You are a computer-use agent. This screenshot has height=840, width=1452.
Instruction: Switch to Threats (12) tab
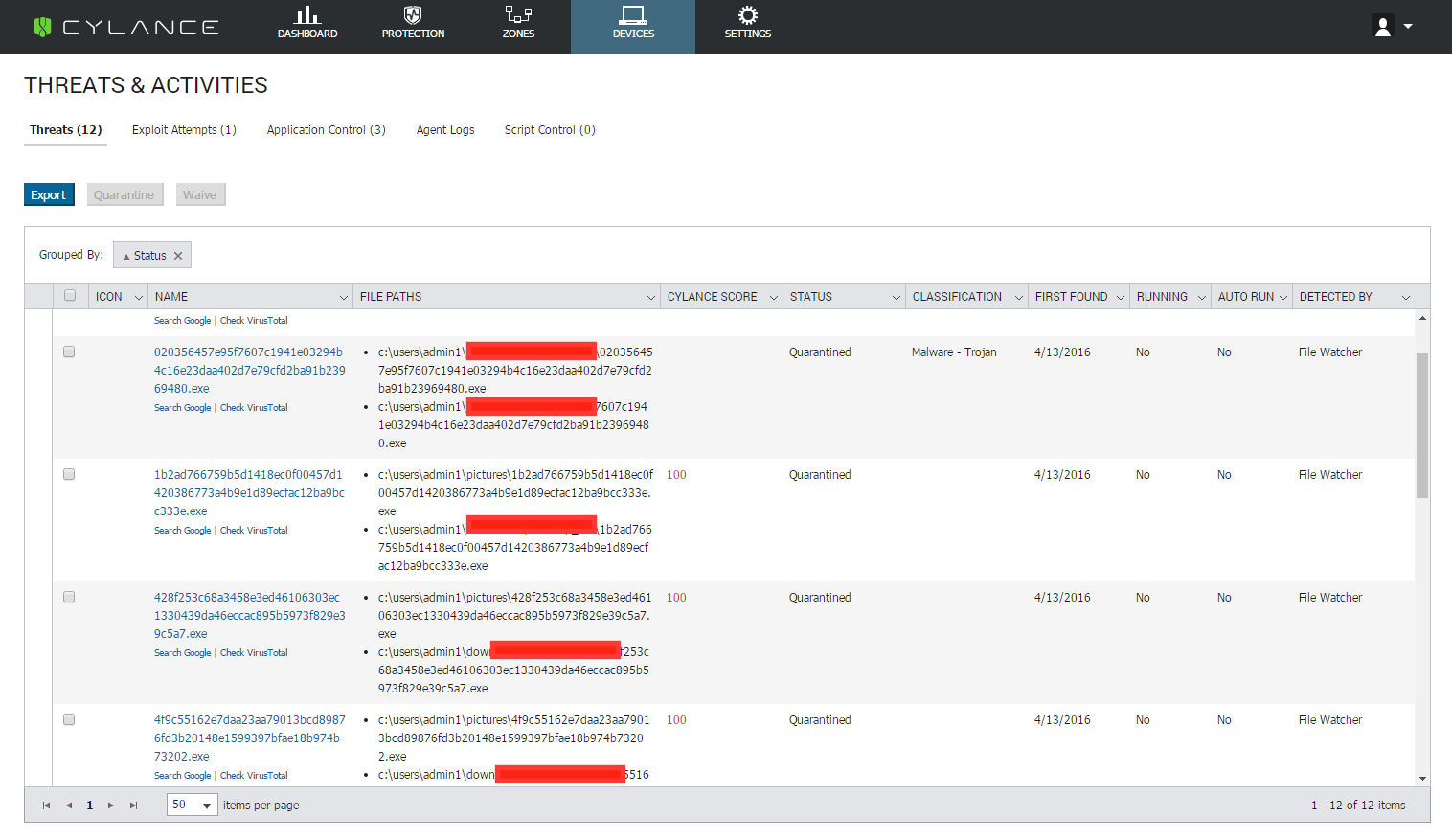[x=65, y=130]
